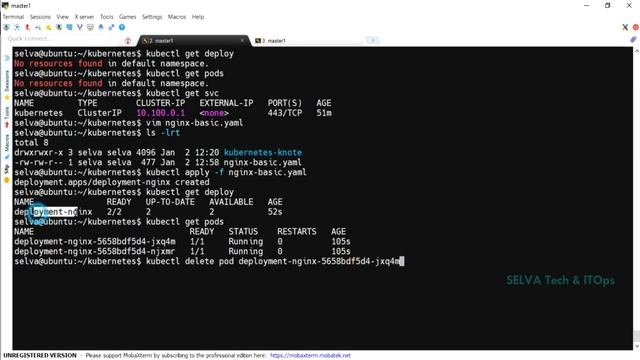Click the 'ClusterIP' type value
This screenshot has width=640, height=360.
[x=100, y=113]
